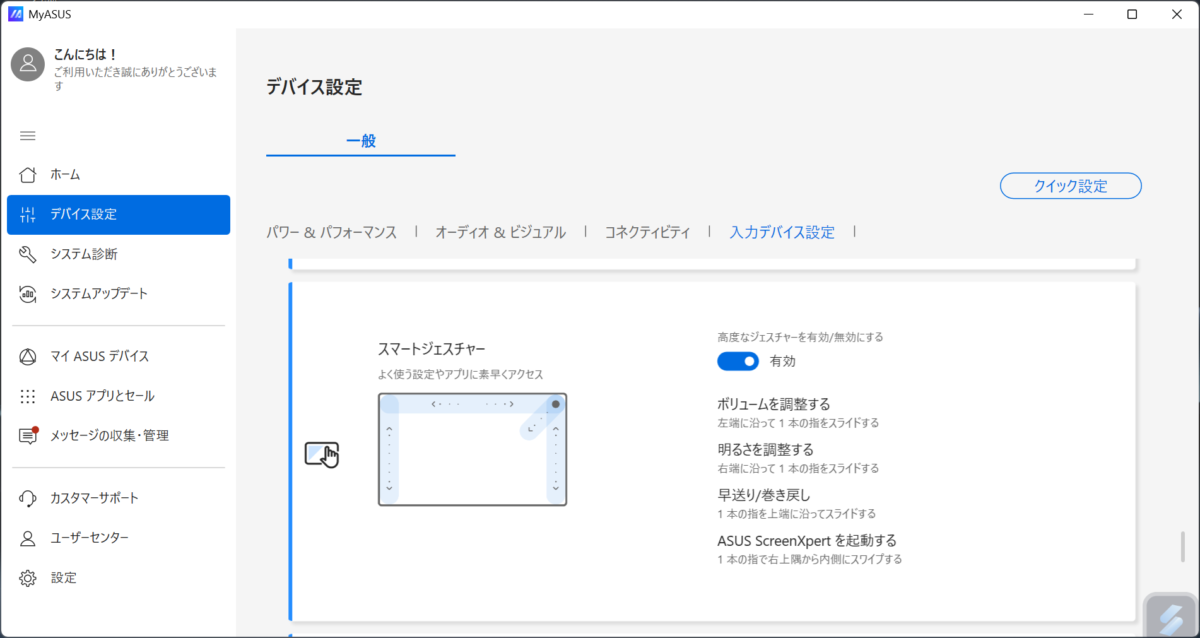Click the user profile avatar icon

coord(27,64)
